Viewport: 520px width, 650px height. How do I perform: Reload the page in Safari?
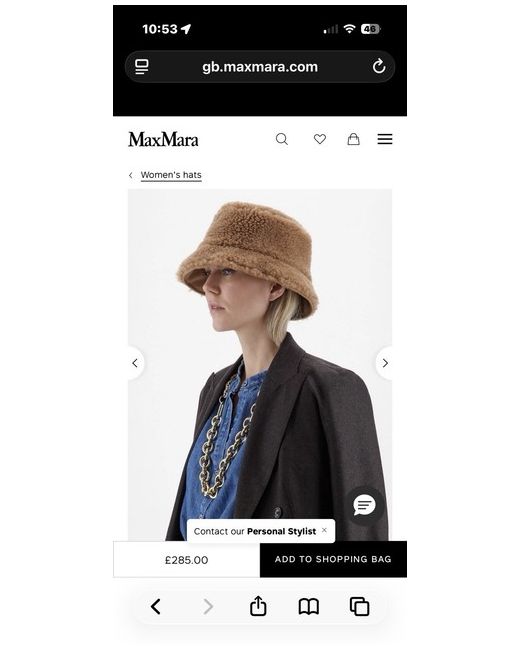379,66
